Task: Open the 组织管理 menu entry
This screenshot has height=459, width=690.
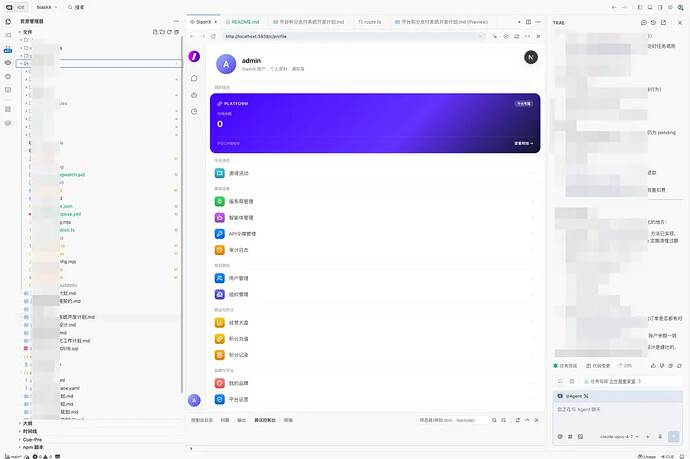Action: (x=375, y=295)
